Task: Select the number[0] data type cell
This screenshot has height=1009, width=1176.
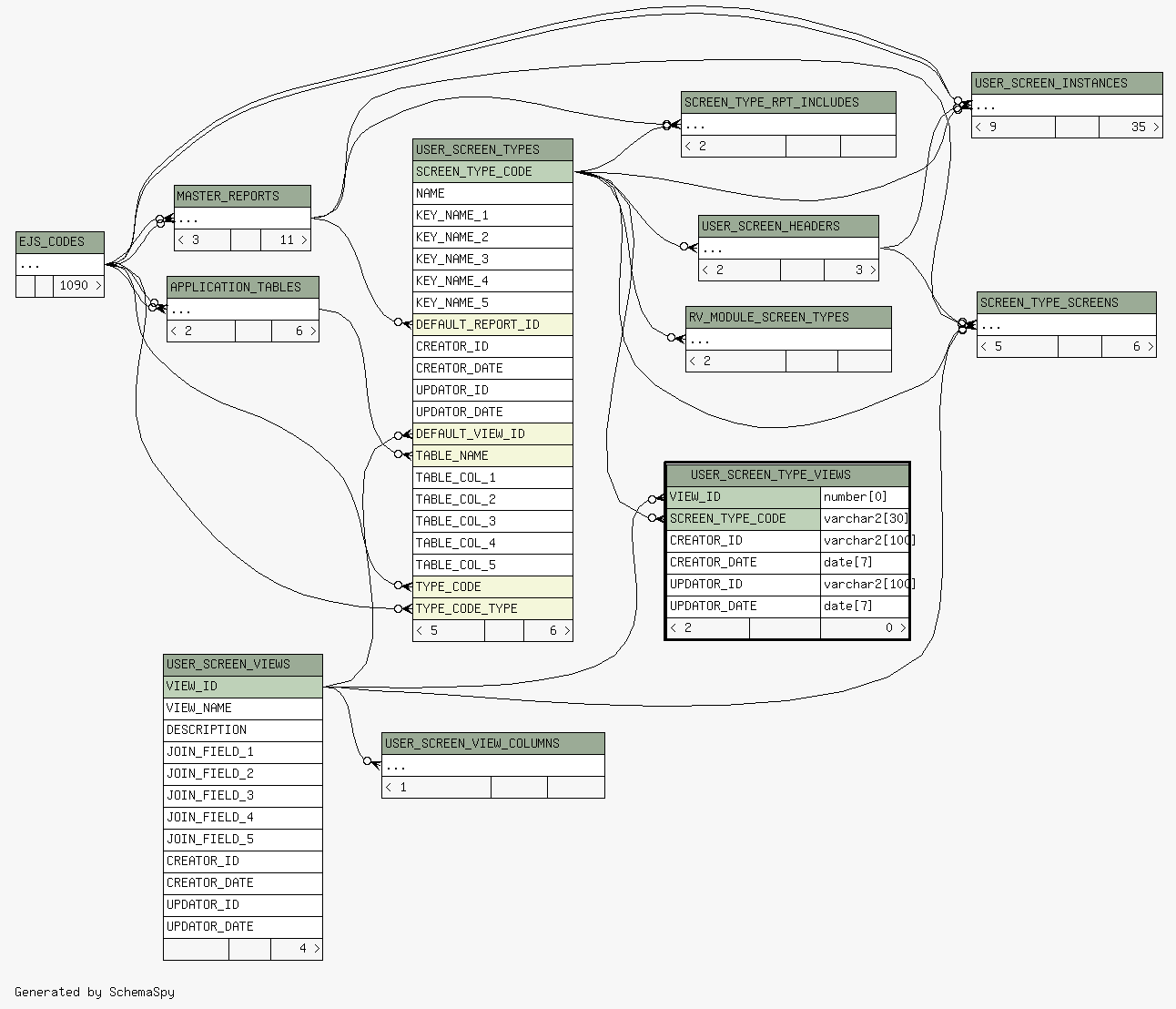Action: (x=865, y=497)
